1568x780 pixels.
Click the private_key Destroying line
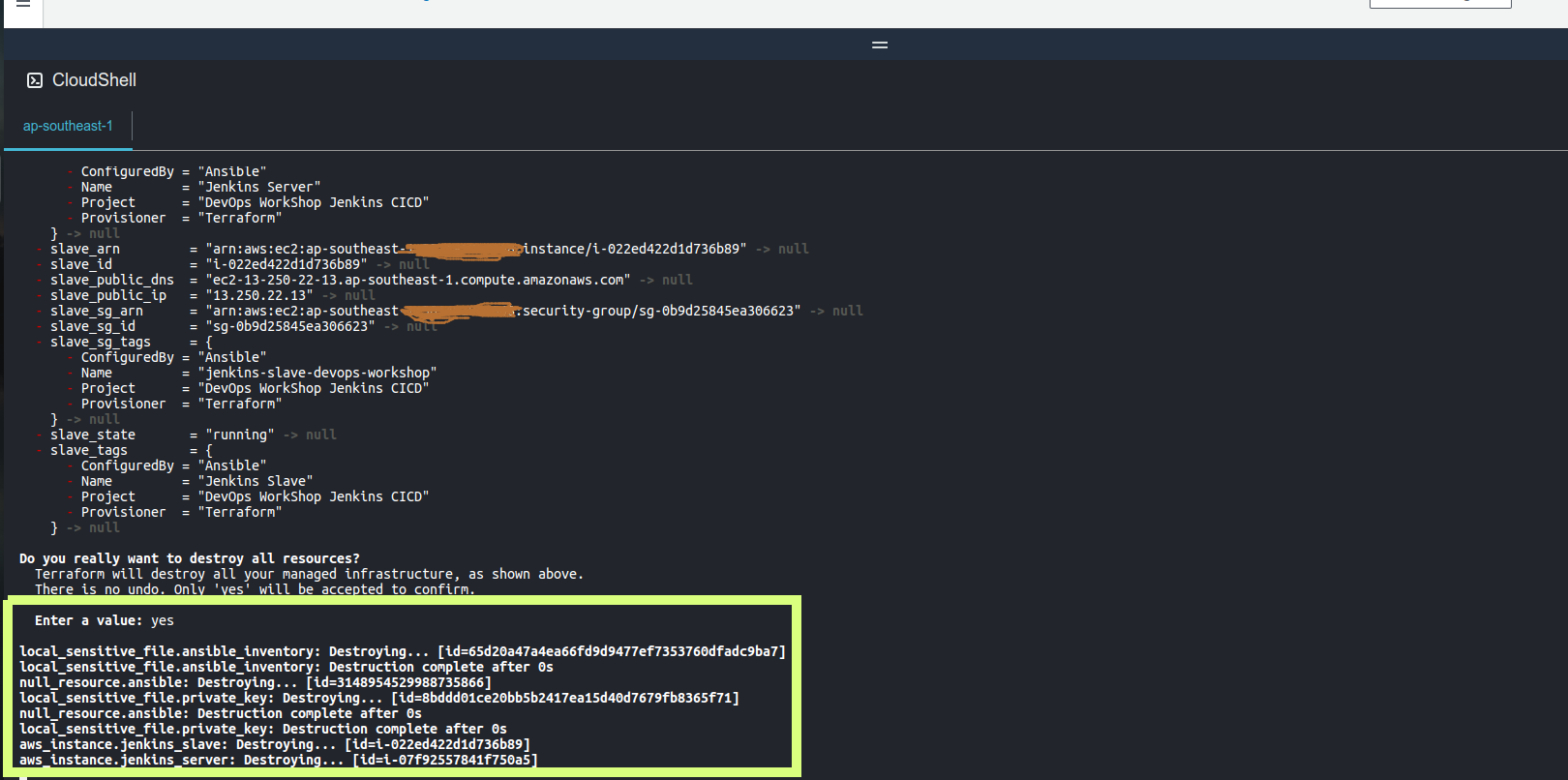click(x=379, y=698)
